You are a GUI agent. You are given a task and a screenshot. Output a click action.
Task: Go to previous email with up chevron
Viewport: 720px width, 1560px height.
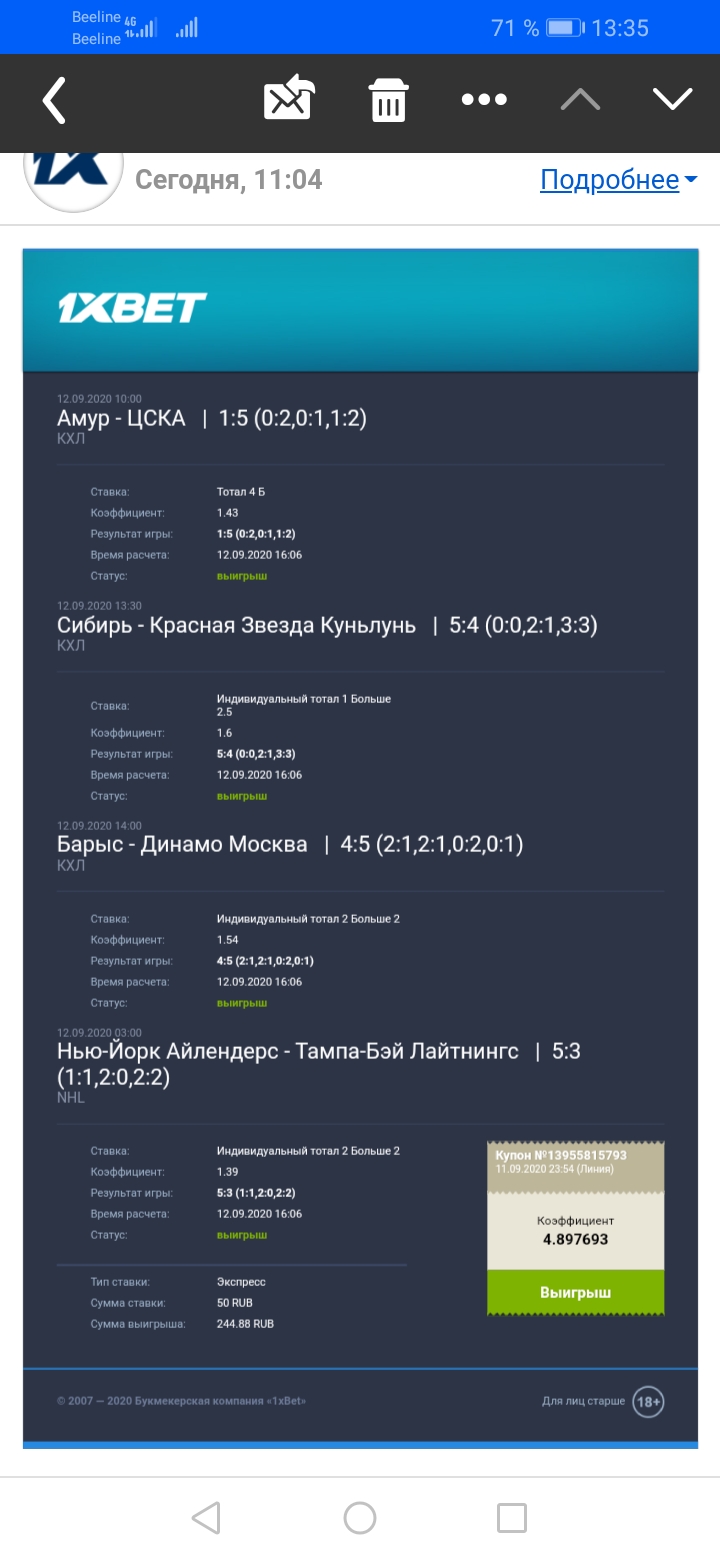click(x=580, y=98)
